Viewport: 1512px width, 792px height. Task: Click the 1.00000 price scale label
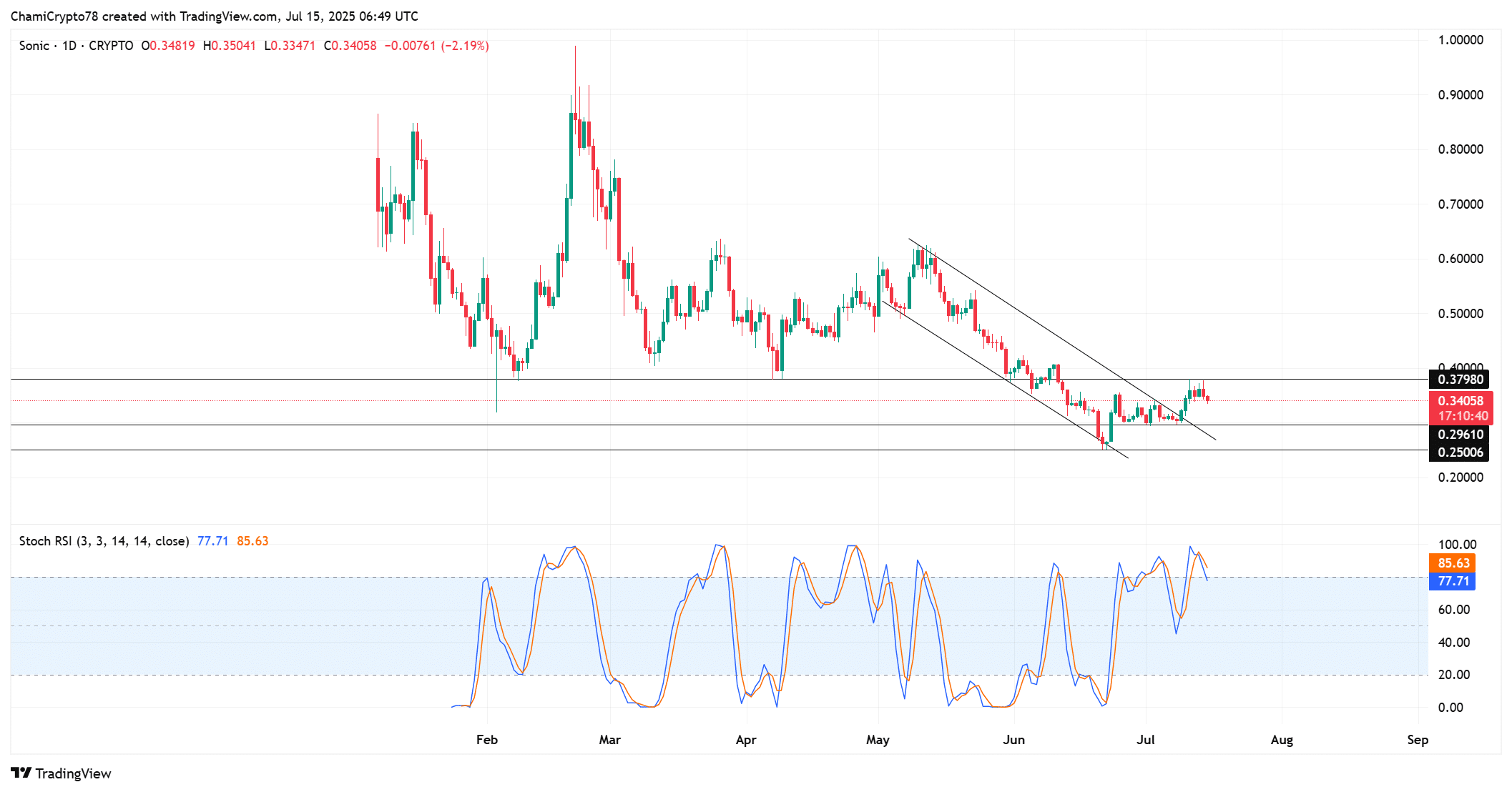coord(1460,40)
